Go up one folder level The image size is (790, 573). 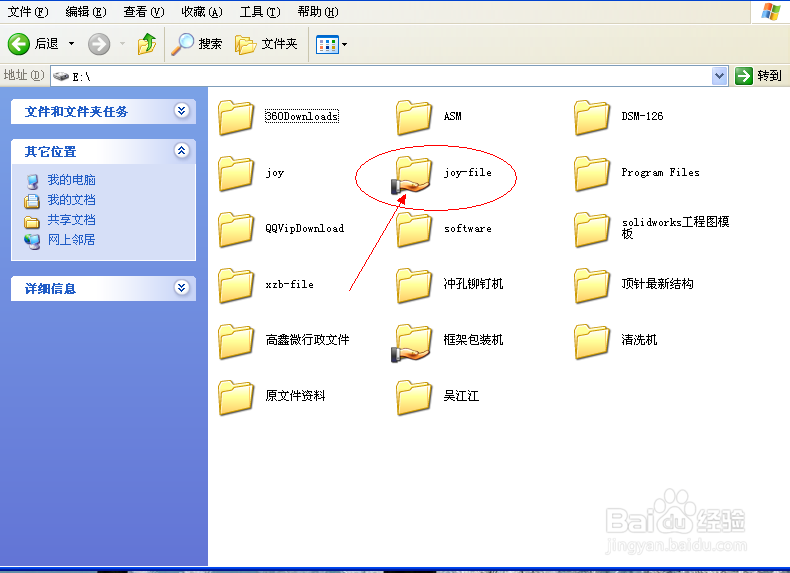point(147,44)
